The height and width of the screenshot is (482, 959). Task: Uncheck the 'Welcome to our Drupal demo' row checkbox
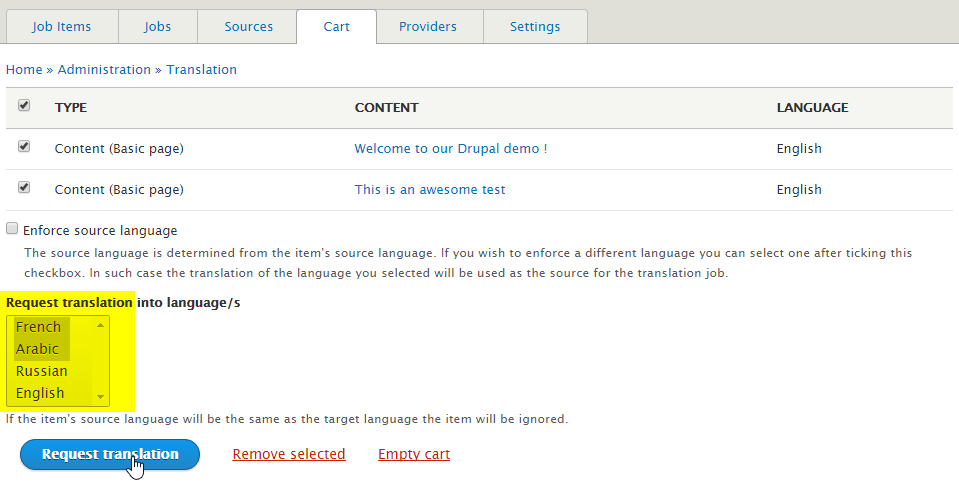(x=24, y=147)
